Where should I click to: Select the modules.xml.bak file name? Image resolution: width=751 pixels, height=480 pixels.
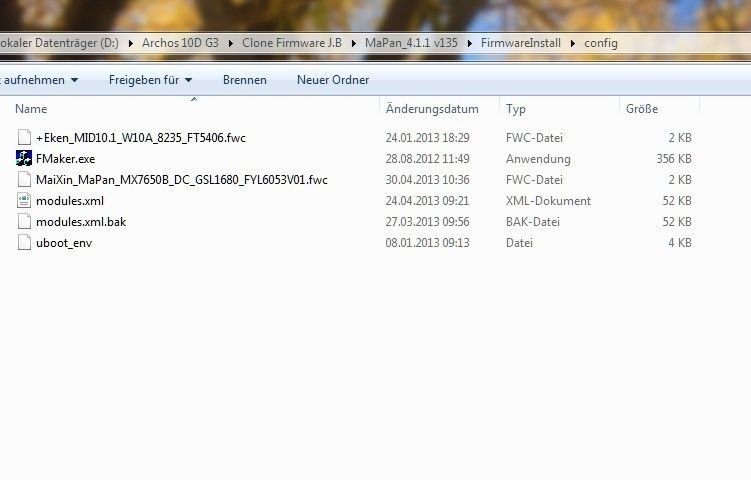[x=81, y=222]
